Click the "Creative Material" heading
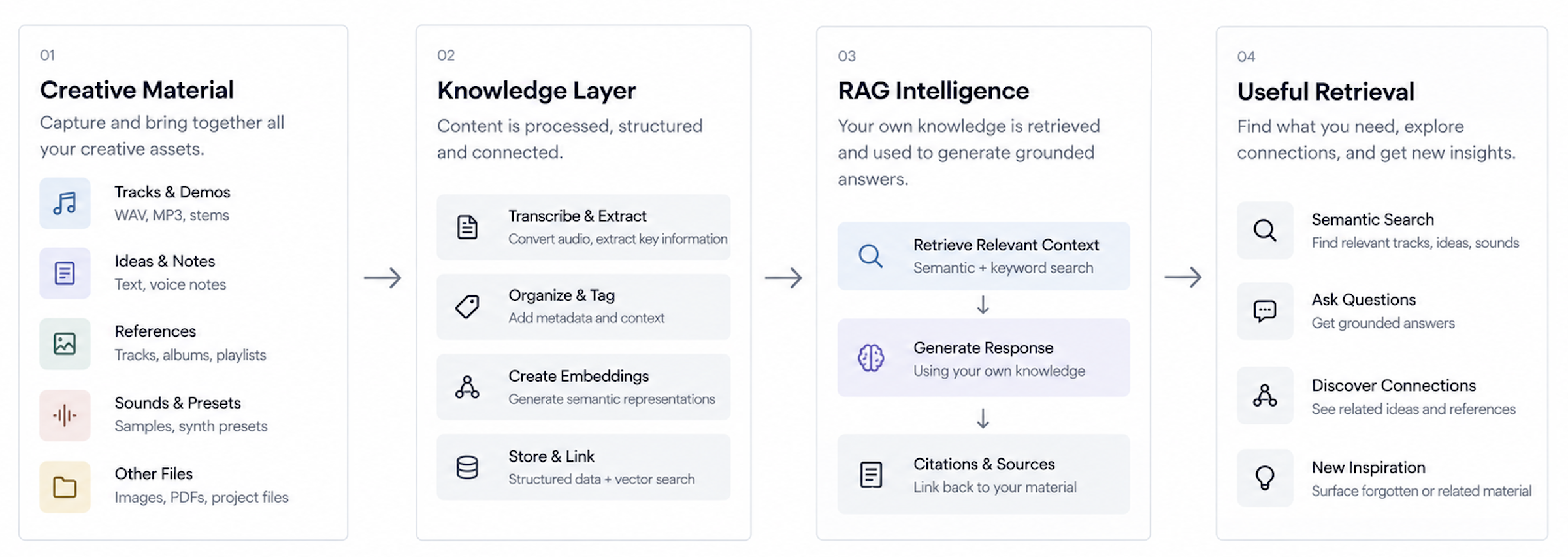Screen dimensions: 1568x557 [x=137, y=90]
